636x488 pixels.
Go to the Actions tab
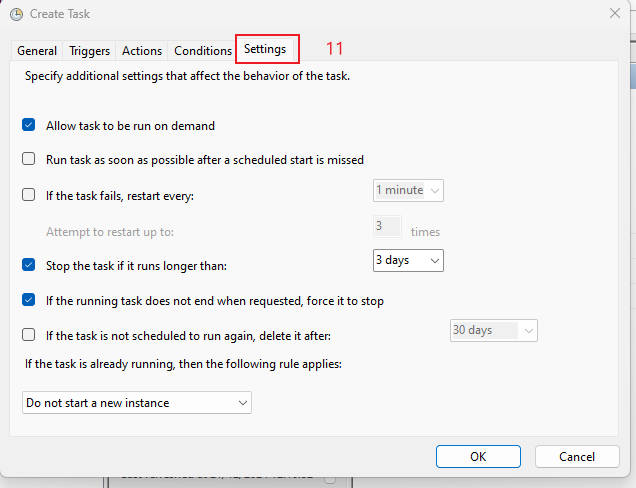point(142,51)
